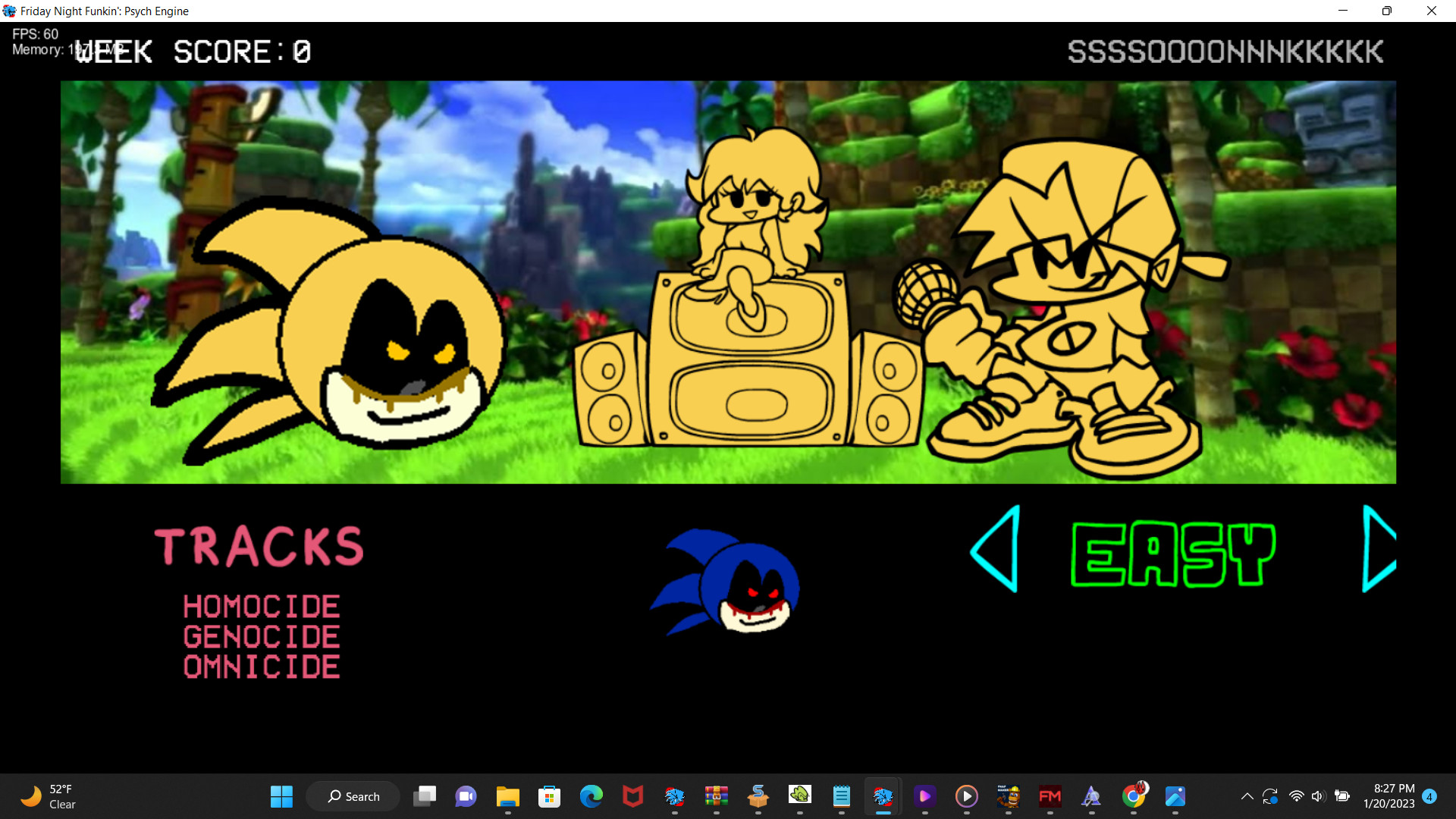Open McAfee from the taskbar

click(632, 796)
